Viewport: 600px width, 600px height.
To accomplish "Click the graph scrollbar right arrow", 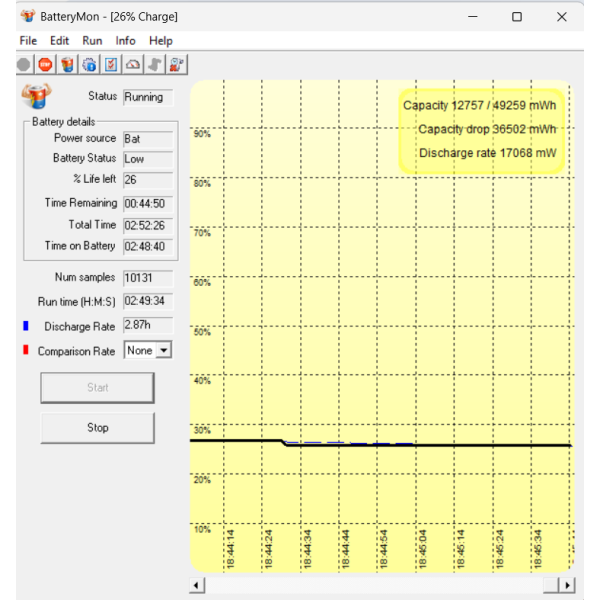I will tap(567, 585).
